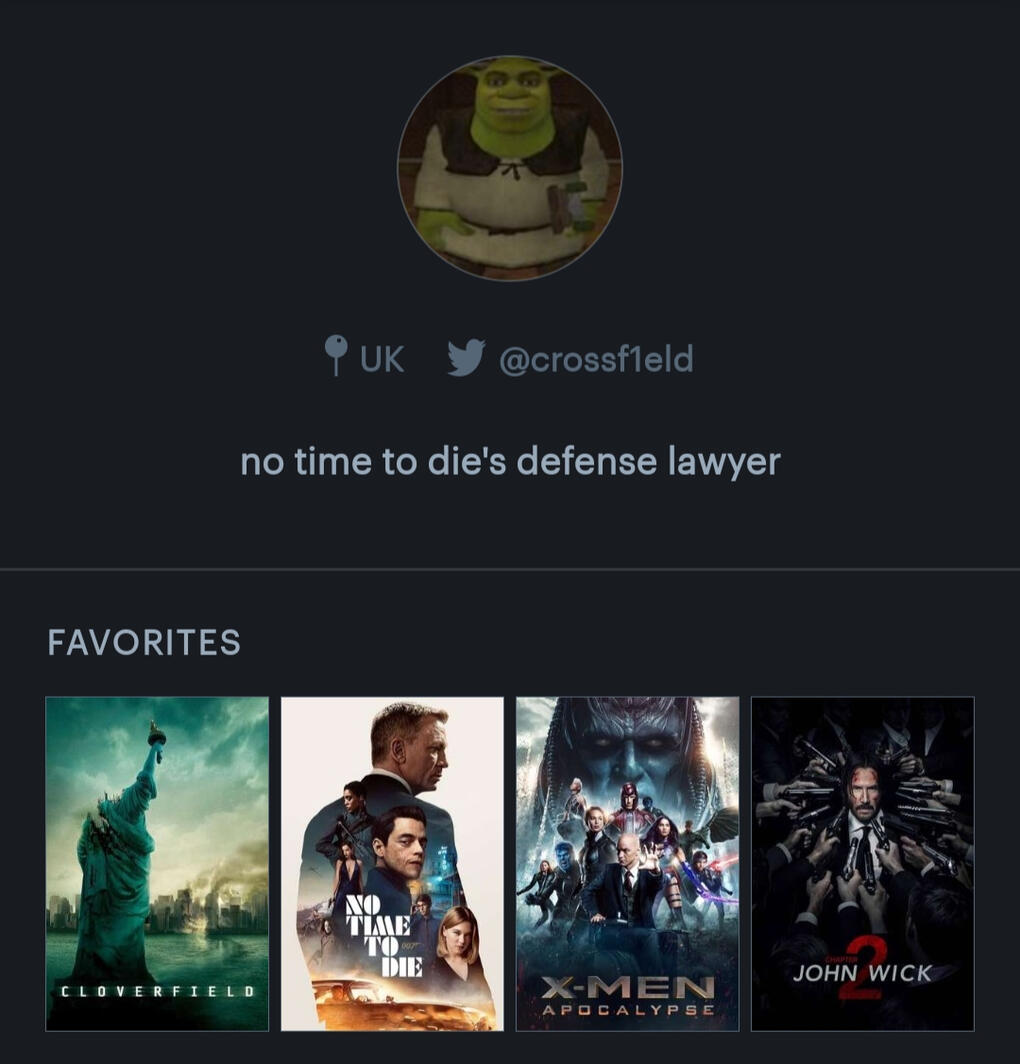The width and height of the screenshot is (1020, 1064).
Task: Click the Twitter bird icon
Action: (466, 358)
